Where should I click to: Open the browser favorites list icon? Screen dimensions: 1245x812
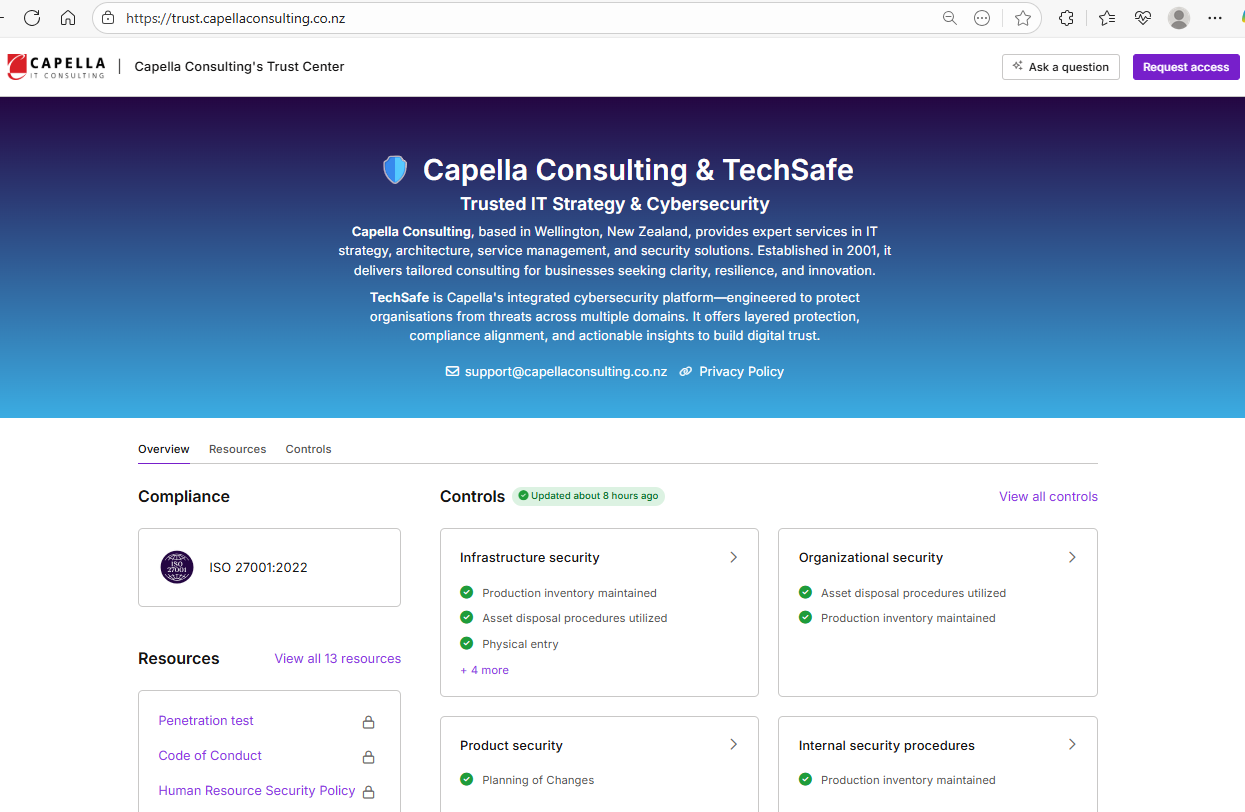(1107, 18)
